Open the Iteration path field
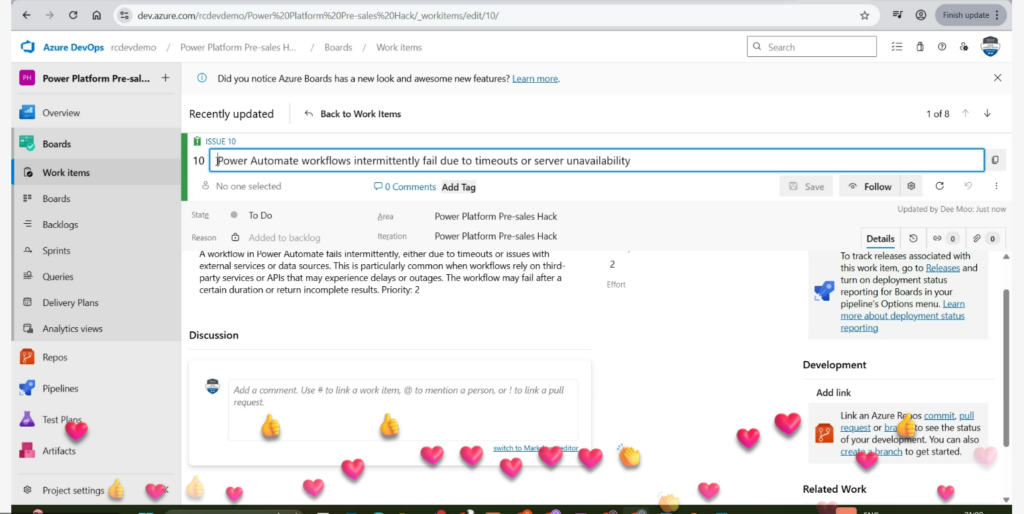Viewport: 1024px width, 514px height. point(496,236)
